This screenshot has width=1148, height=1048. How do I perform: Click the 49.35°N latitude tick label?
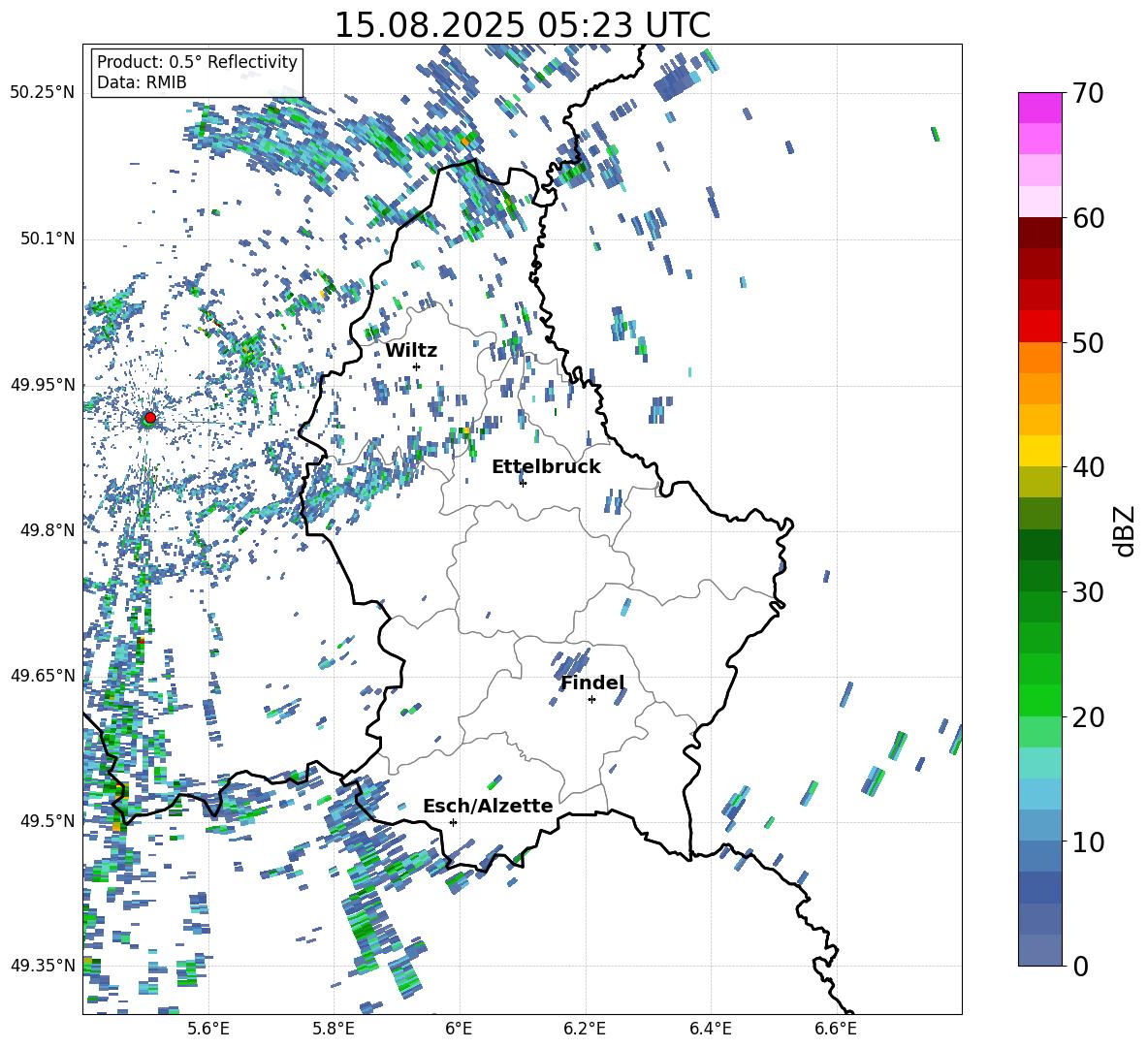[43, 966]
